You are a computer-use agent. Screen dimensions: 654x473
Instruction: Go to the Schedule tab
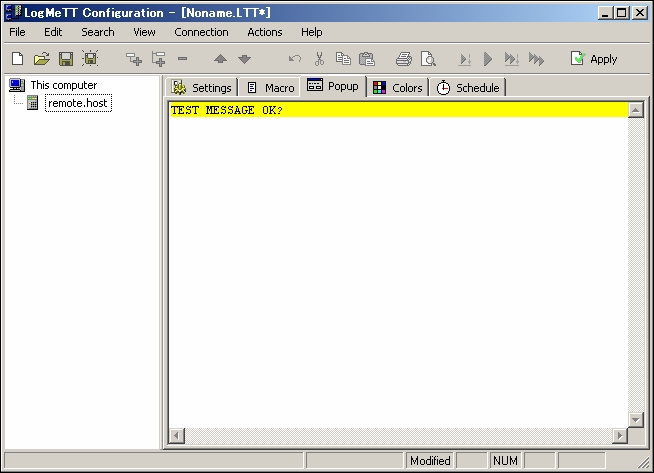tap(467, 88)
